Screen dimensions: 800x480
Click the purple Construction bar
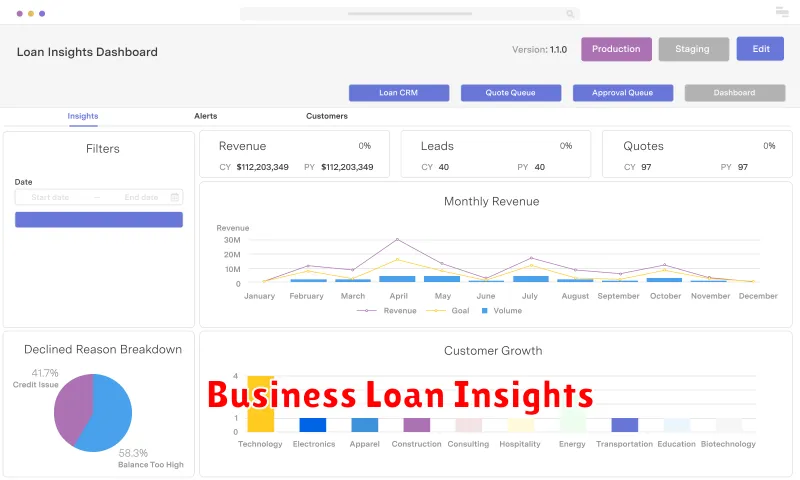[x=417, y=425]
